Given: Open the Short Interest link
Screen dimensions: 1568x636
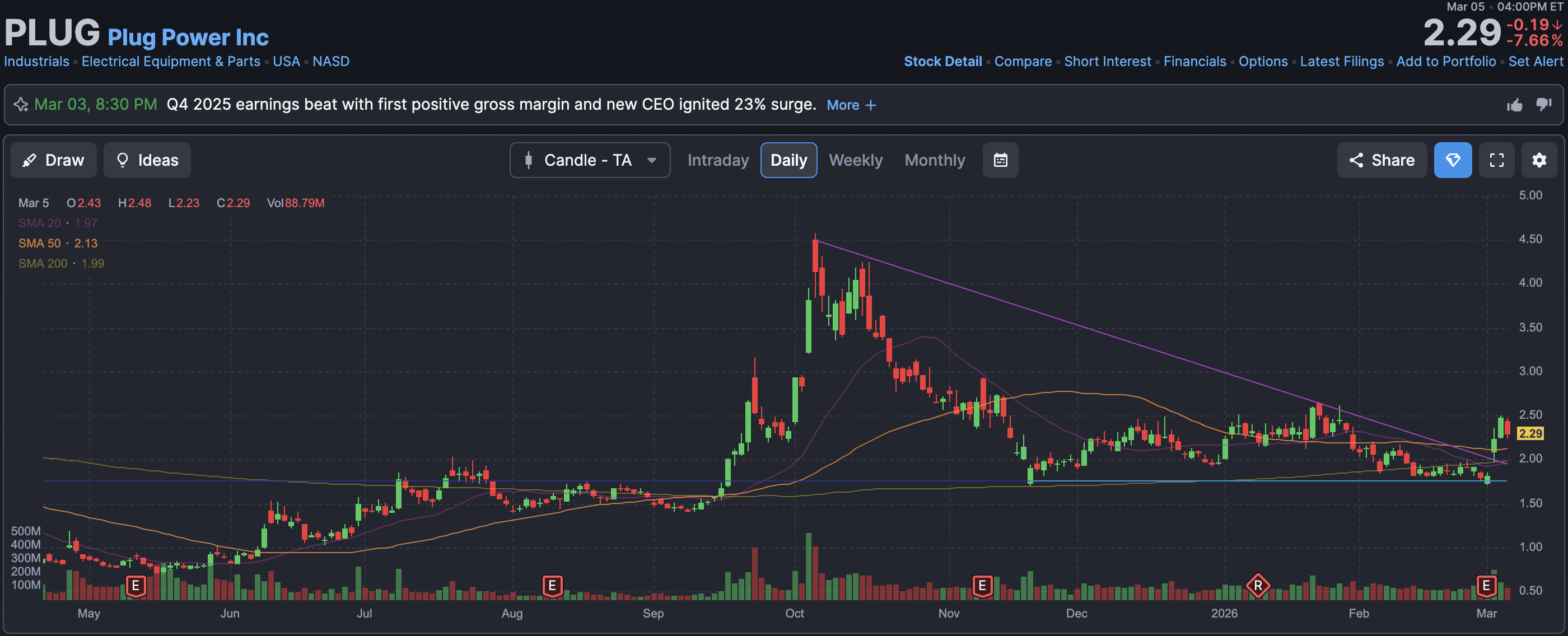Looking at the screenshot, I should click(1107, 62).
